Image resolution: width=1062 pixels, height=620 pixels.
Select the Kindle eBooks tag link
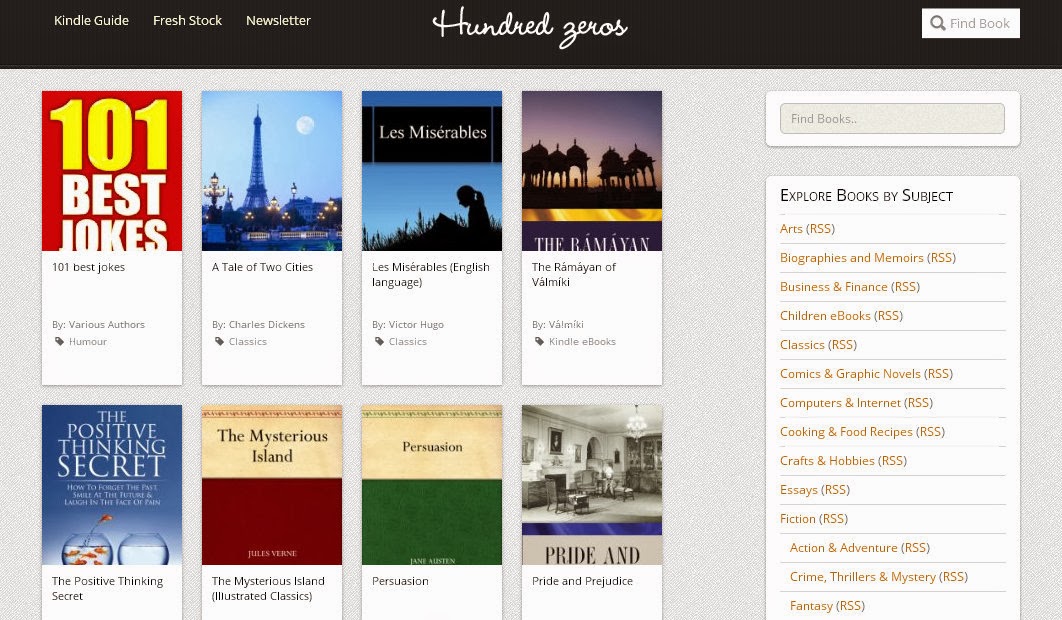coord(582,342)
